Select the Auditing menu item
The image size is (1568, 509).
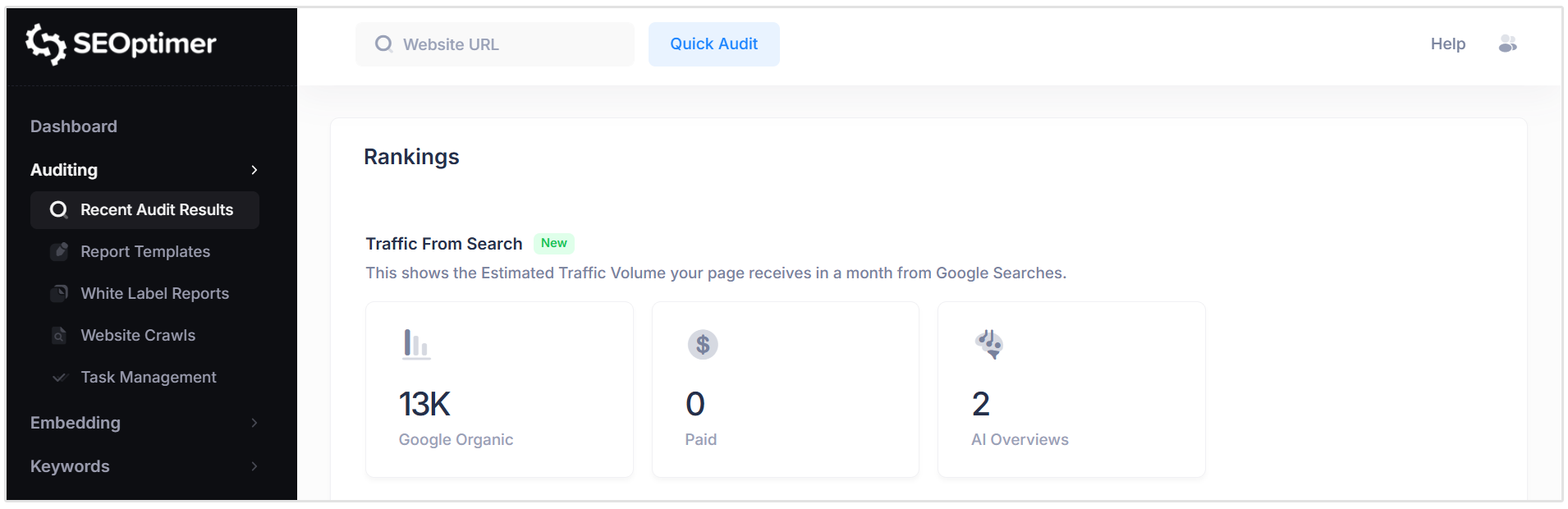[x=64, y=170]
